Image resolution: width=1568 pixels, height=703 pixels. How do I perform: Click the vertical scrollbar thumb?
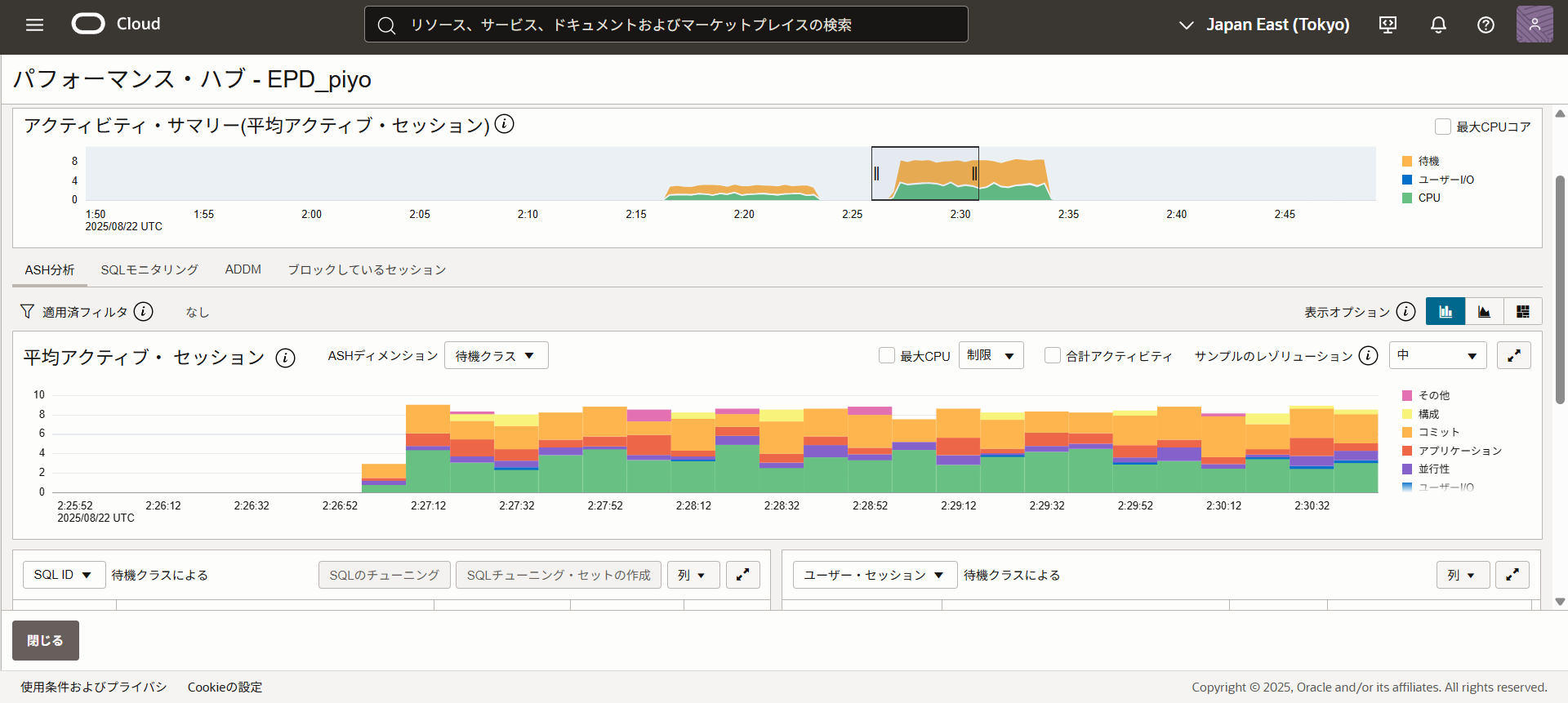[x=1560, y=290]
